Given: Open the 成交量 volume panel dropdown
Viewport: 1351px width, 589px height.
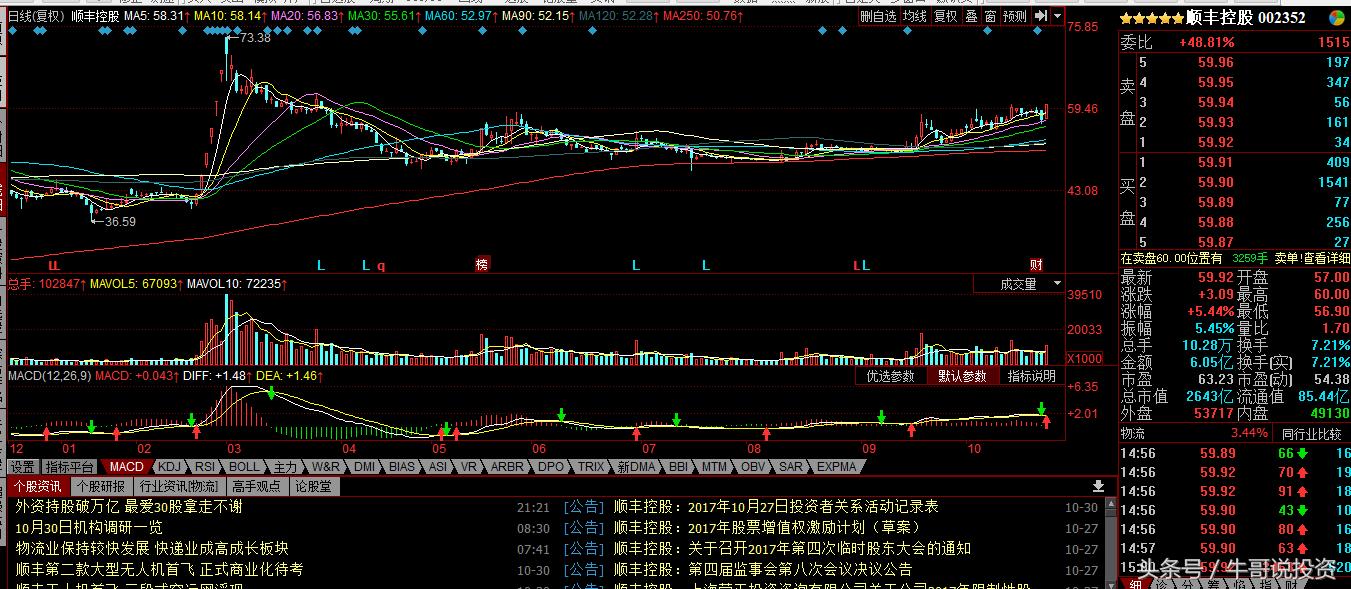Looking at the screenshot, I should click(x=1056, y=283).
